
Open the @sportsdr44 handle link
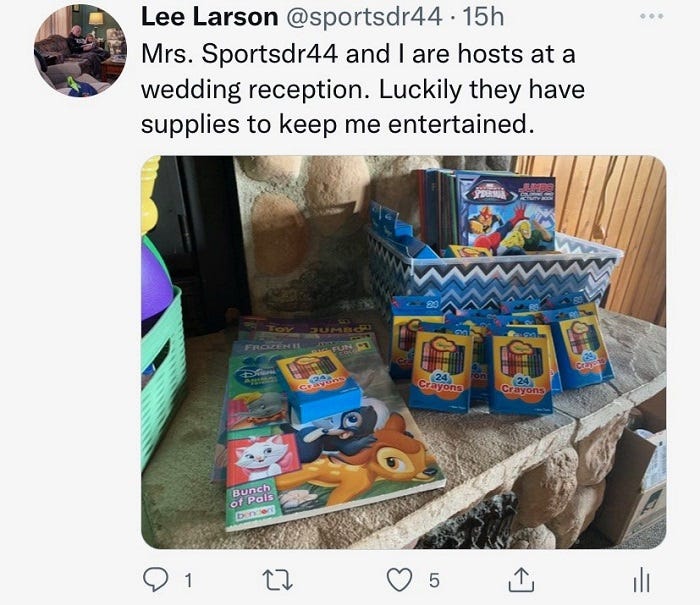tap(362, 17)
